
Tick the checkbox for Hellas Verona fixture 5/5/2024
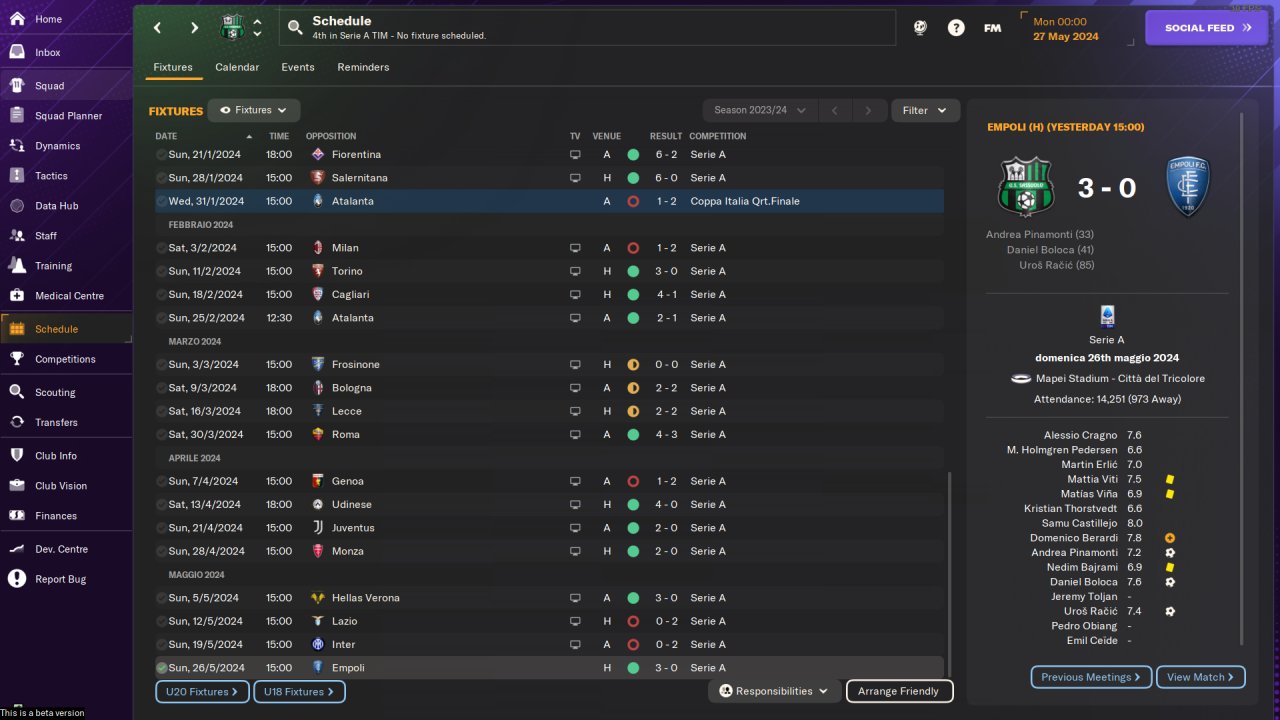pyautogui.click(x=161, y=598)
